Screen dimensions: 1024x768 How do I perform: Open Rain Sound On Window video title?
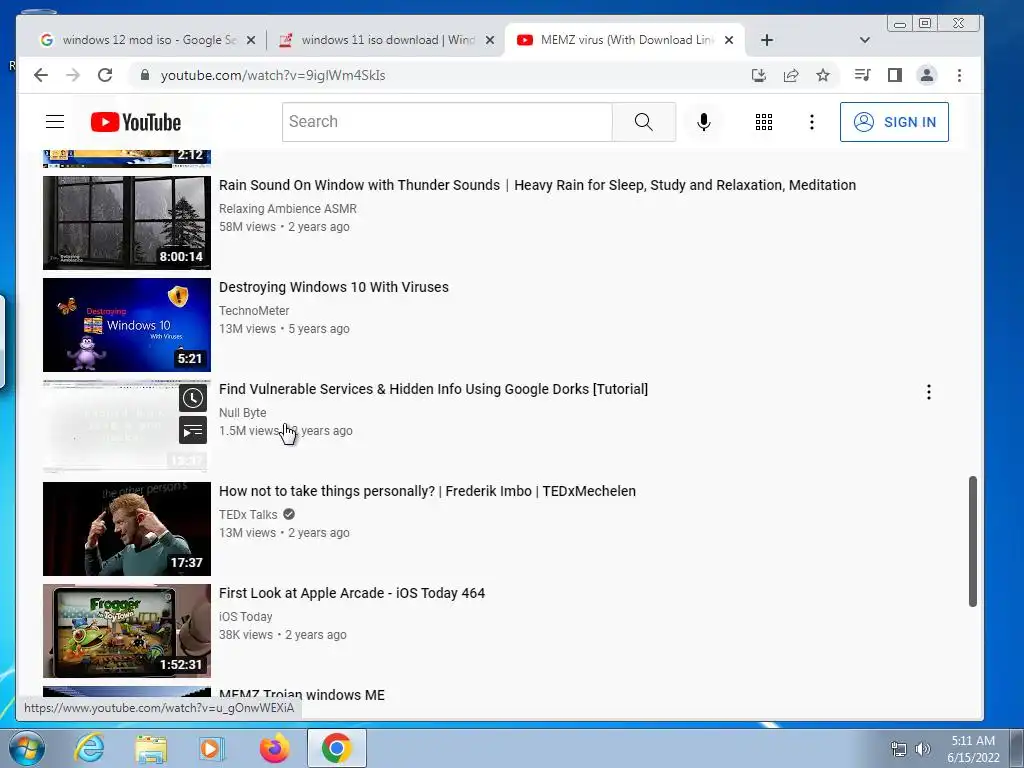tap(537, 185)
